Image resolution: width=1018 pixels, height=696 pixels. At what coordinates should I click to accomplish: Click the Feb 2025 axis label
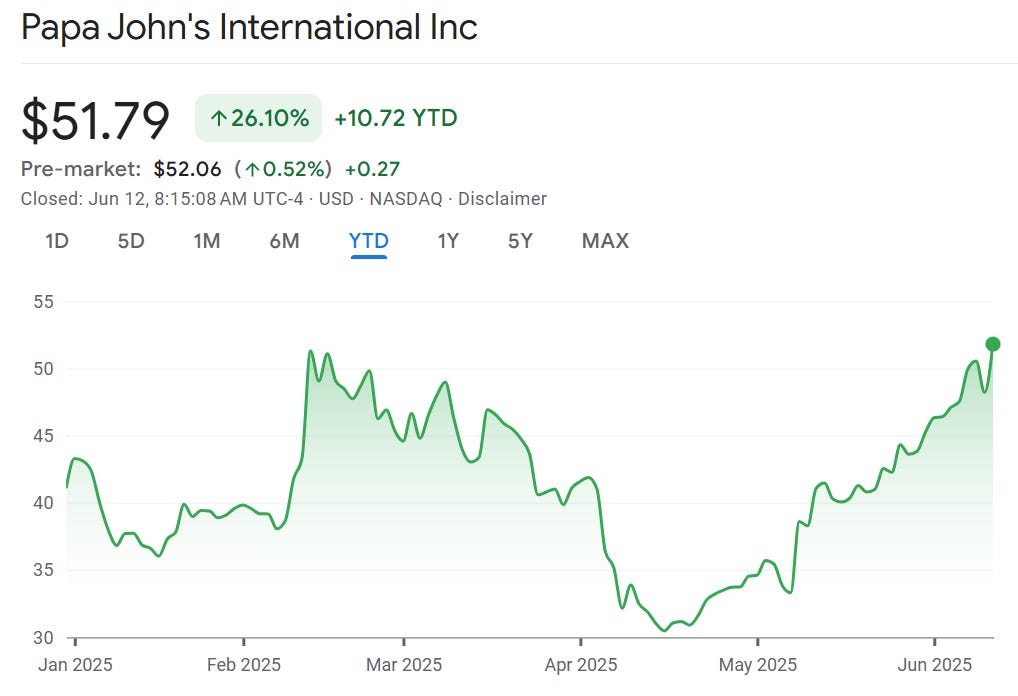[243, 665]
